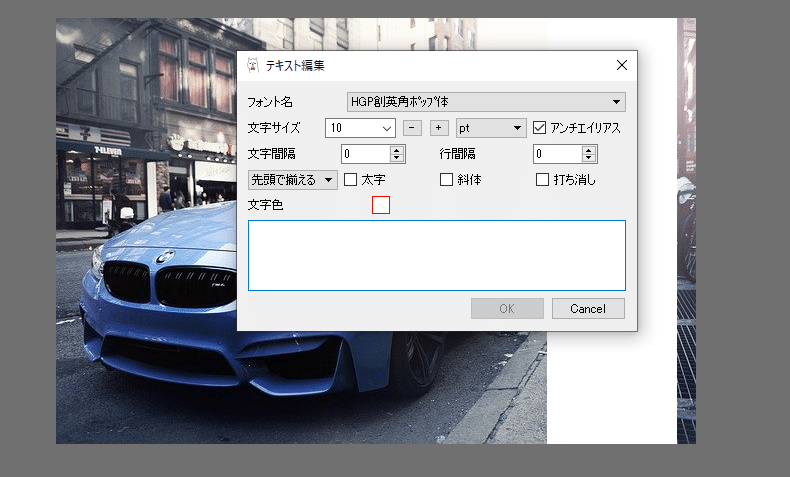Decrease font size with minus button
The image size is (790, 477).
tap(412, 128)
